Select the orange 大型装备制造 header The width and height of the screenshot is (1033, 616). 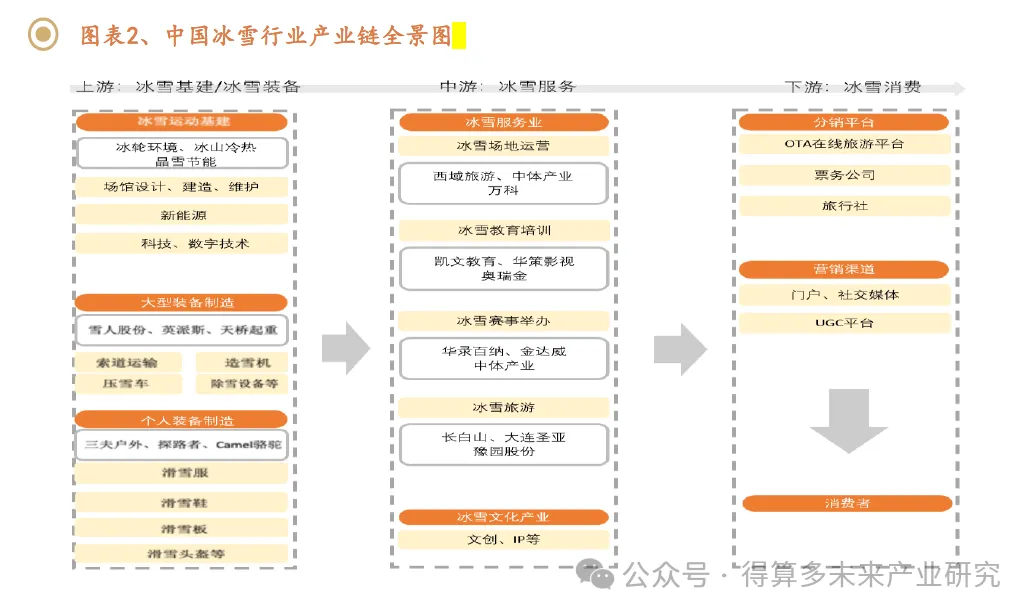coord(182,302)
